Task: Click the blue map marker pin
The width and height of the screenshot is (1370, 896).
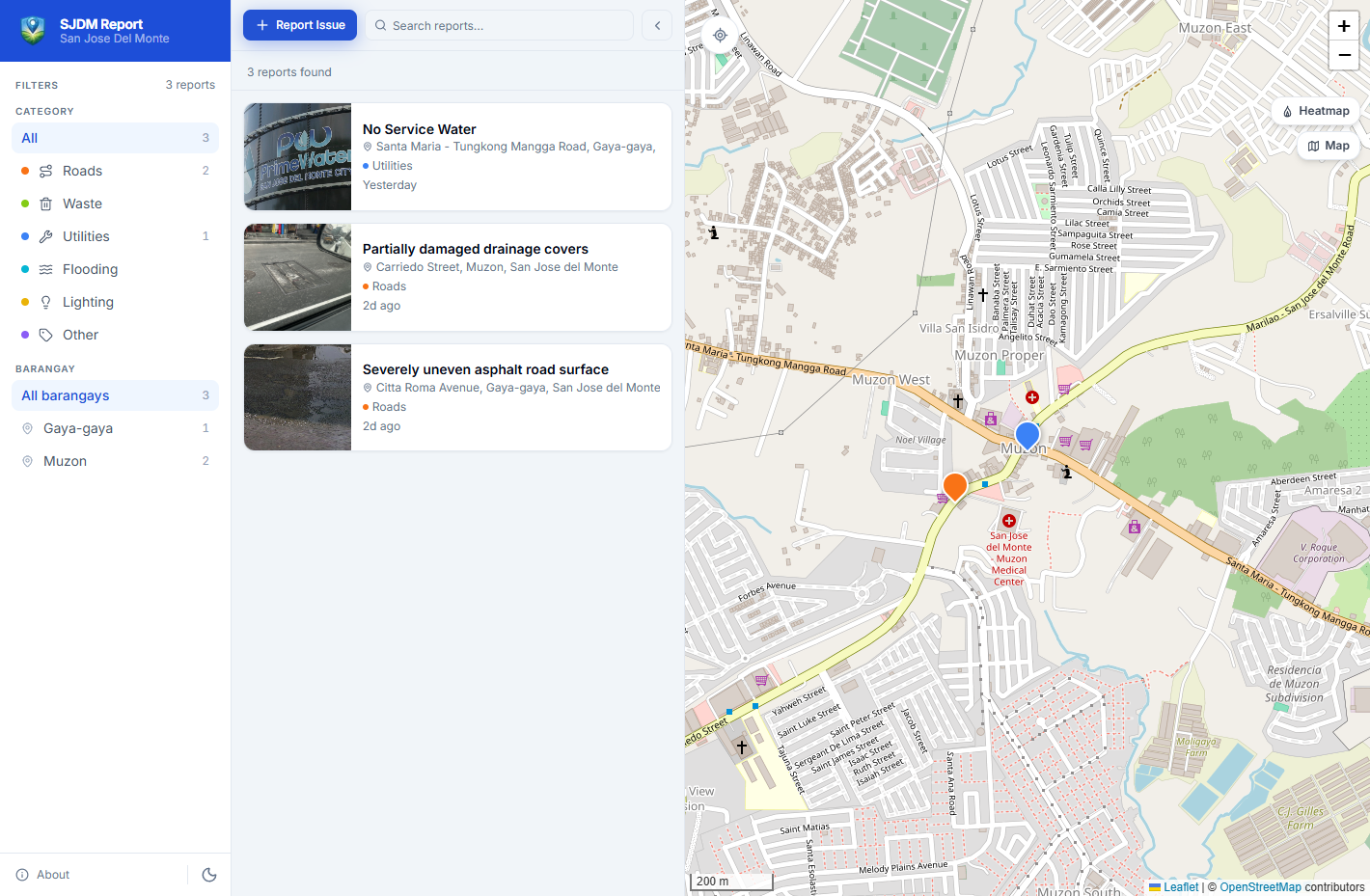Action: (1027, 437)
